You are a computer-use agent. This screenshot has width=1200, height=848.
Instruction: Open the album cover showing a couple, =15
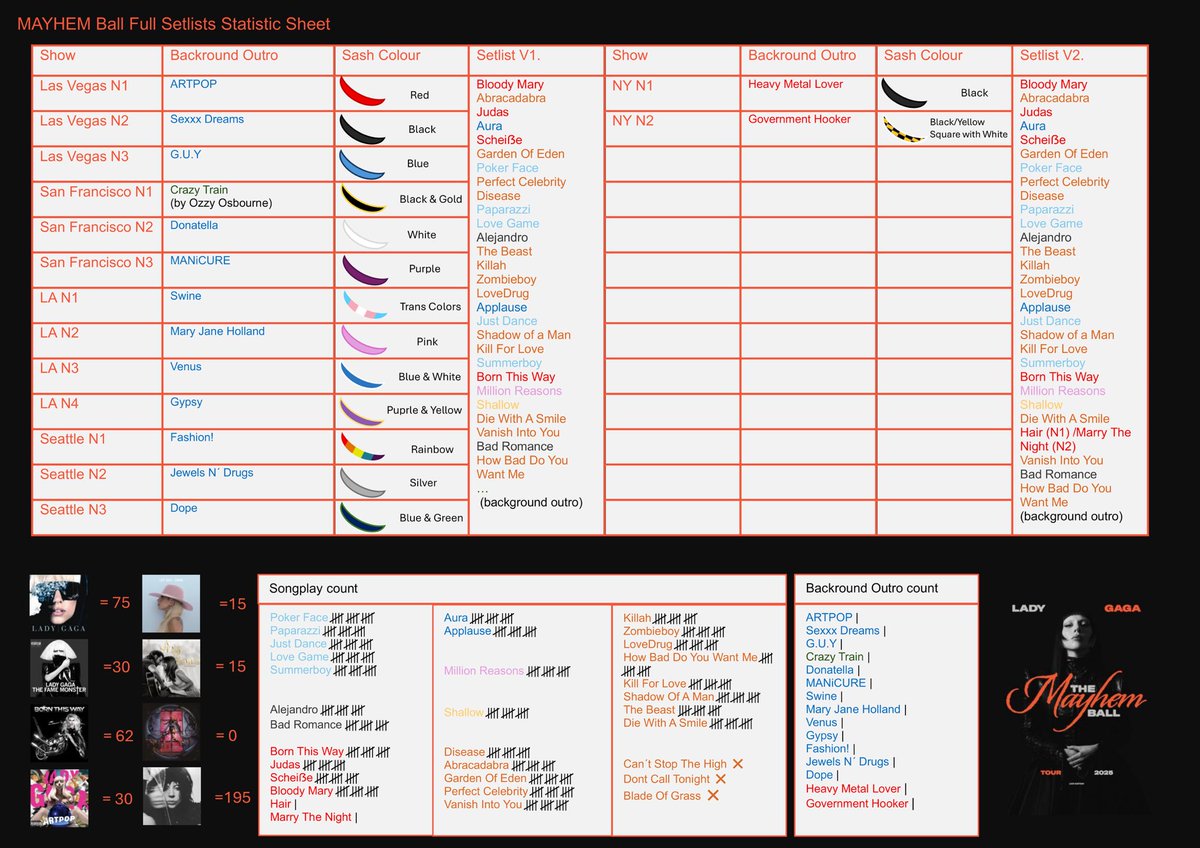pyautogui.click(x=171, y=668)
